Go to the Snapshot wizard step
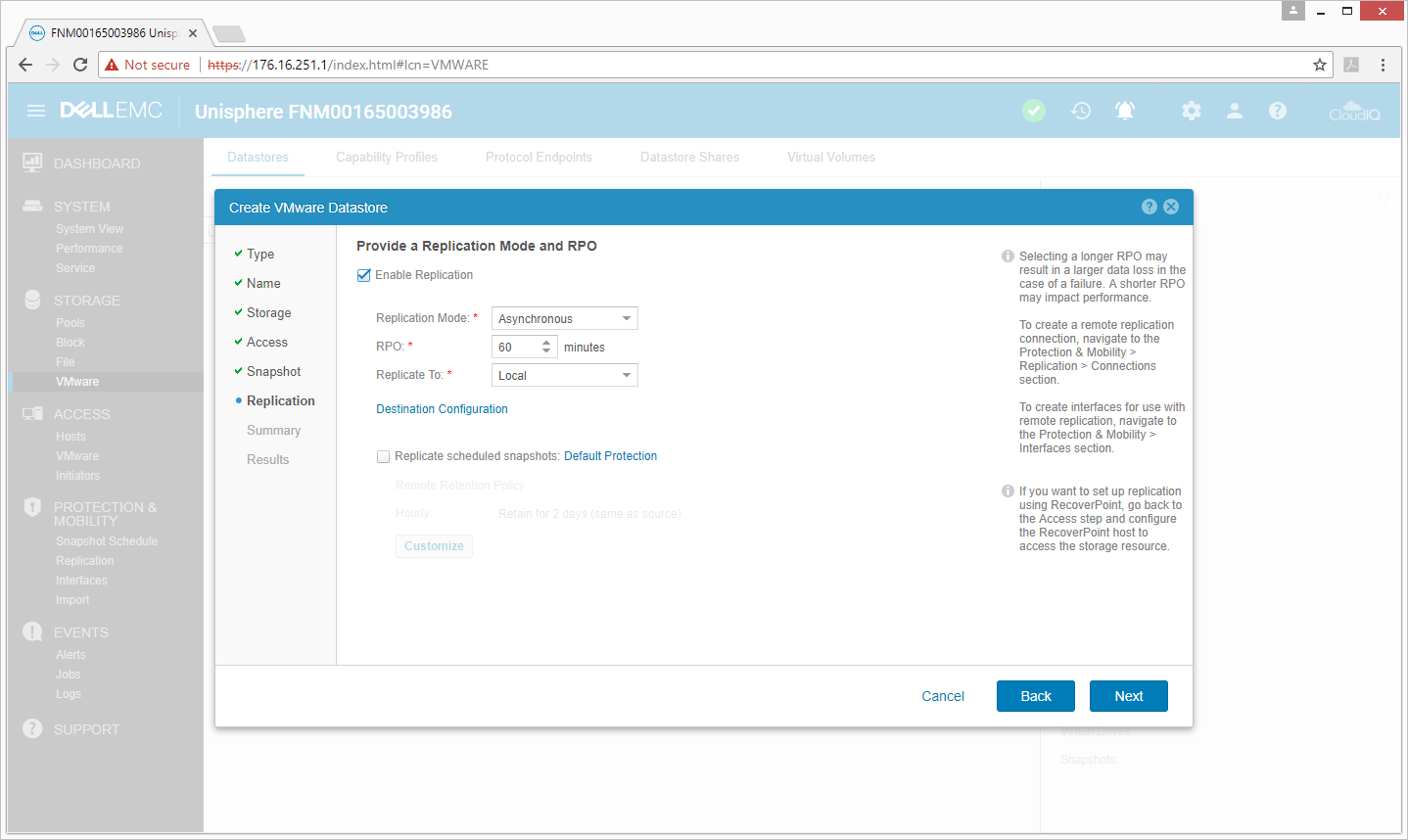This screenshot has height=840, width=1408. [x=273, y=371]
